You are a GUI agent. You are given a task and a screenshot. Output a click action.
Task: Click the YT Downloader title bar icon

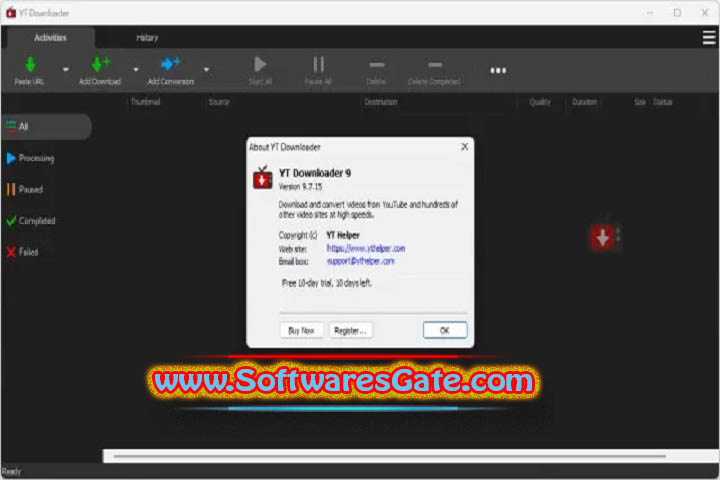click(x=11, y=13)
